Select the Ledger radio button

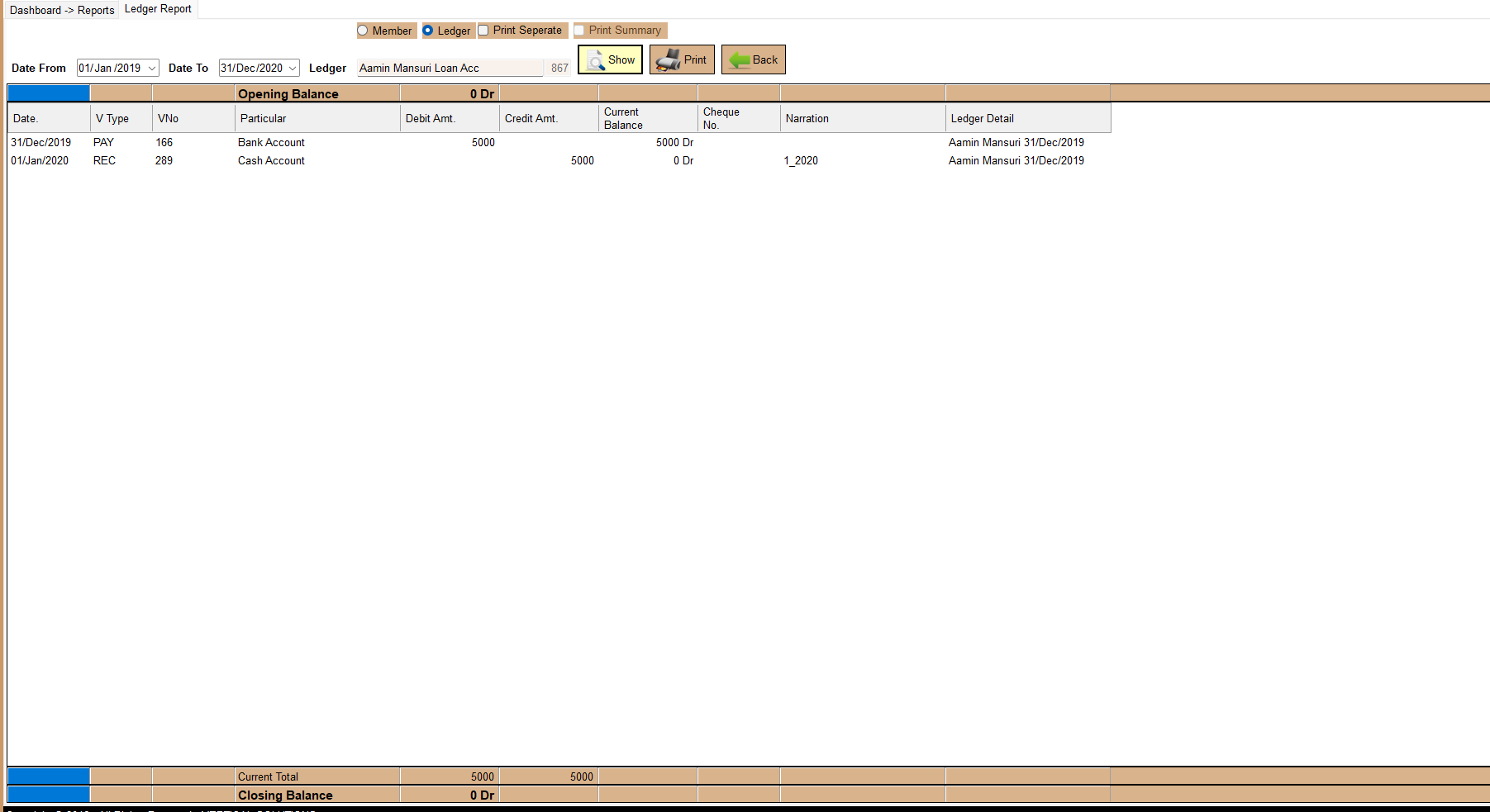click(x=428, y=31)
